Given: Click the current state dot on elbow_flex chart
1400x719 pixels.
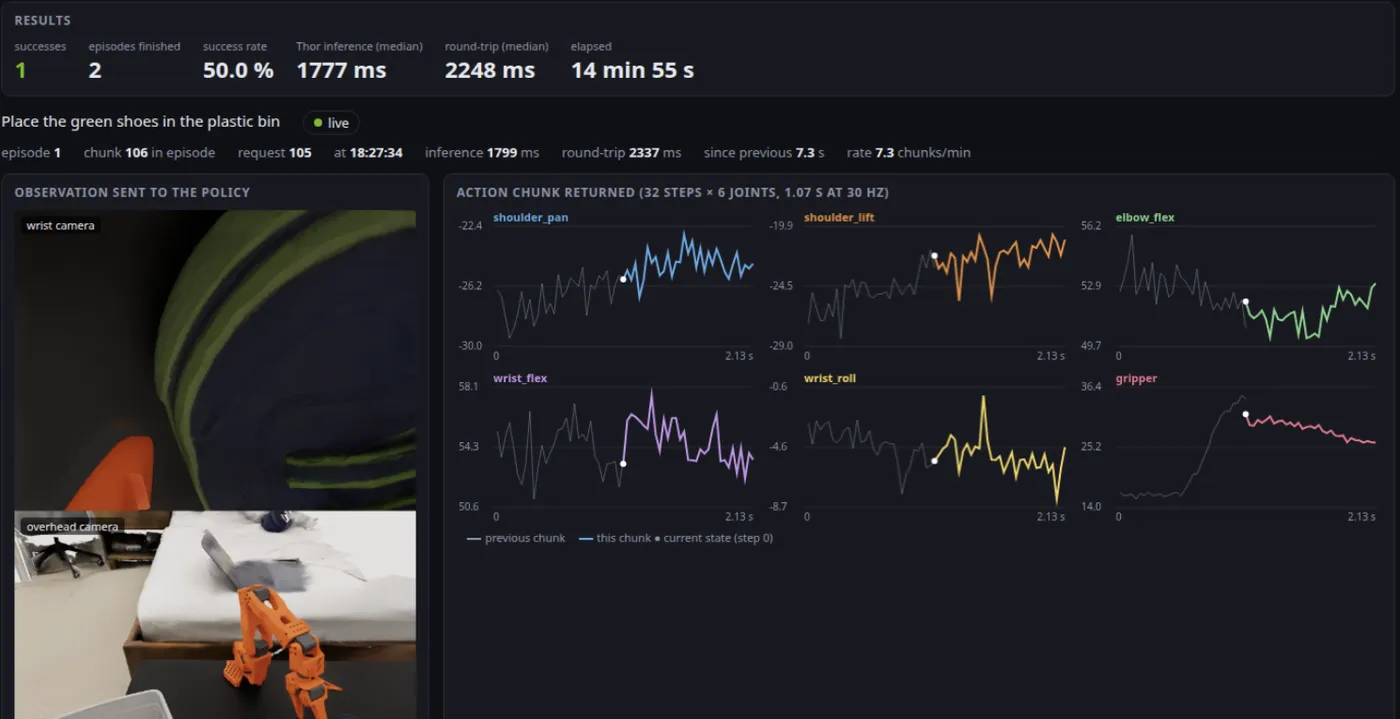Looking at the screenshot, I should (x=1245, y=301).
